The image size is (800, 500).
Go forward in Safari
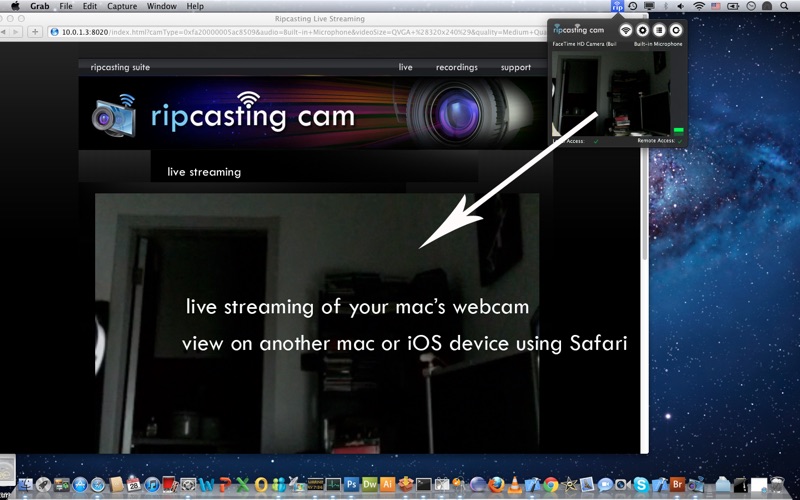pyautogui.click(x=16, y=32)
